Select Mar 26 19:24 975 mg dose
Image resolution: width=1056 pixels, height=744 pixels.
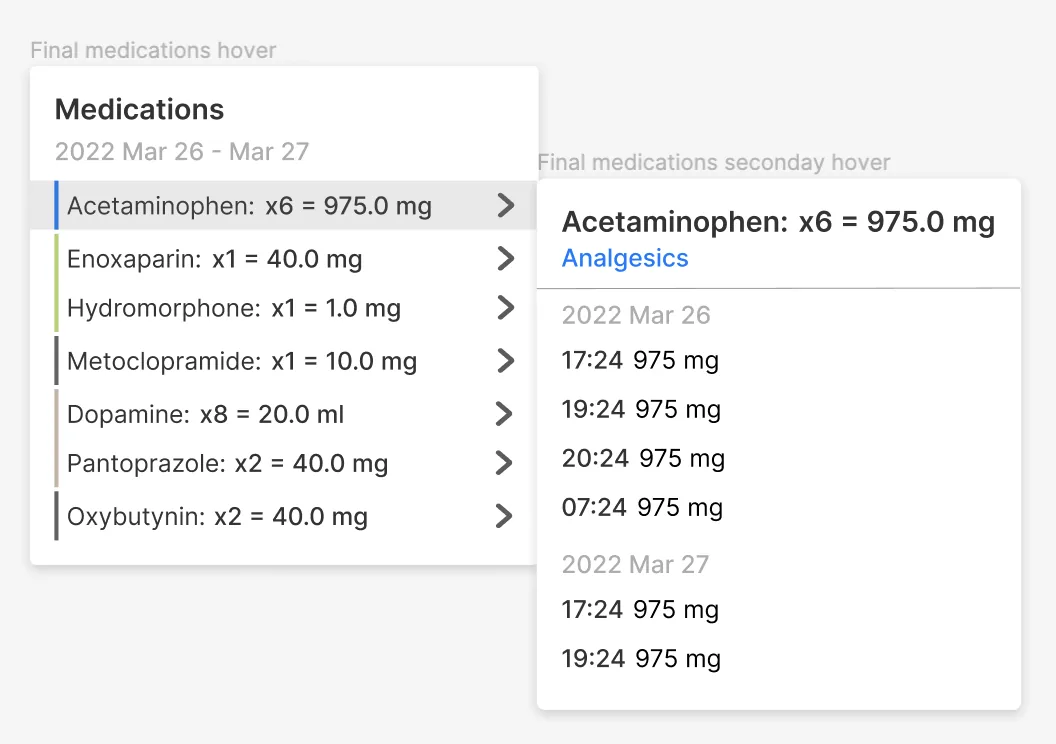(x=641, y=409)
